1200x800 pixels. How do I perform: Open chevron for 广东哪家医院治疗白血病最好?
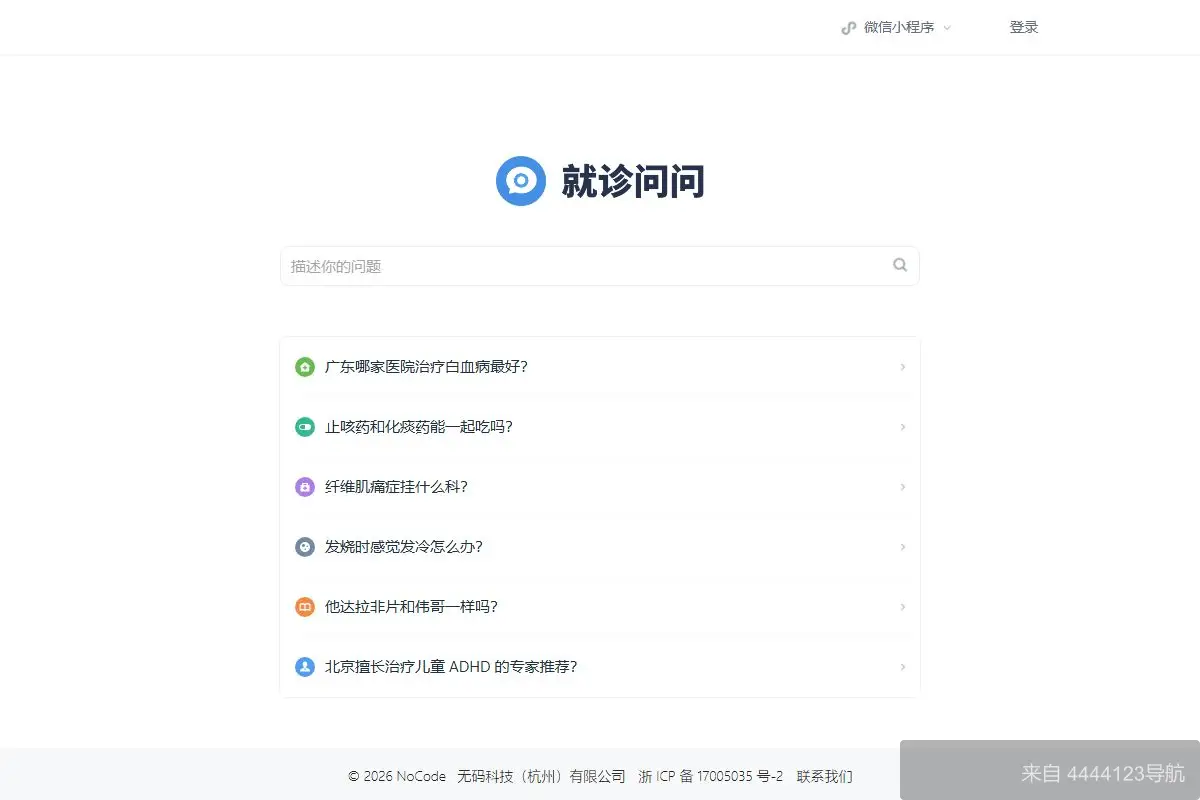tap(903, 367)
